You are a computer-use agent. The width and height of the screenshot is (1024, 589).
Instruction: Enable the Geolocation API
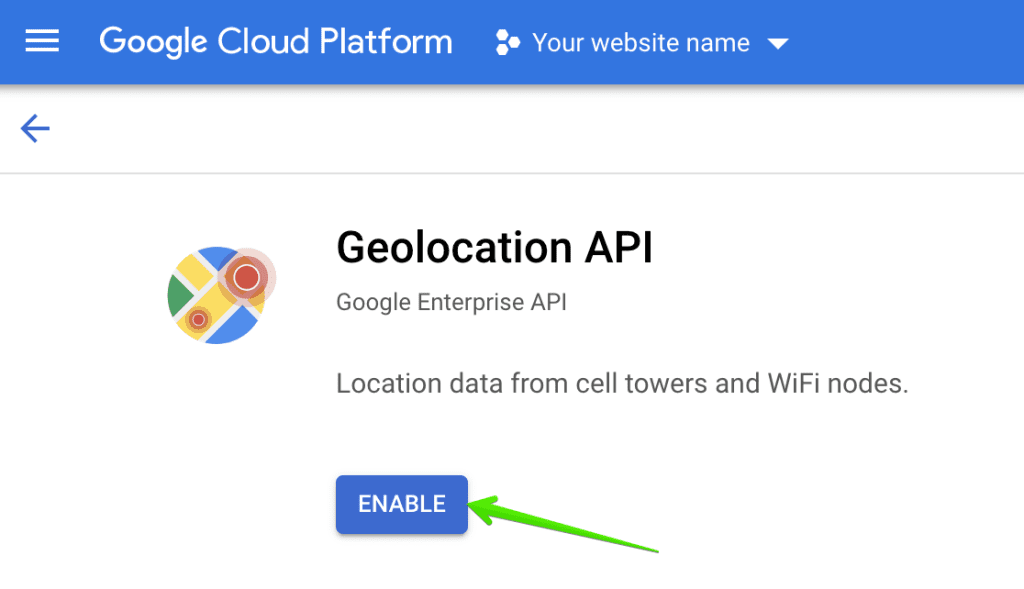click(402, 504)
